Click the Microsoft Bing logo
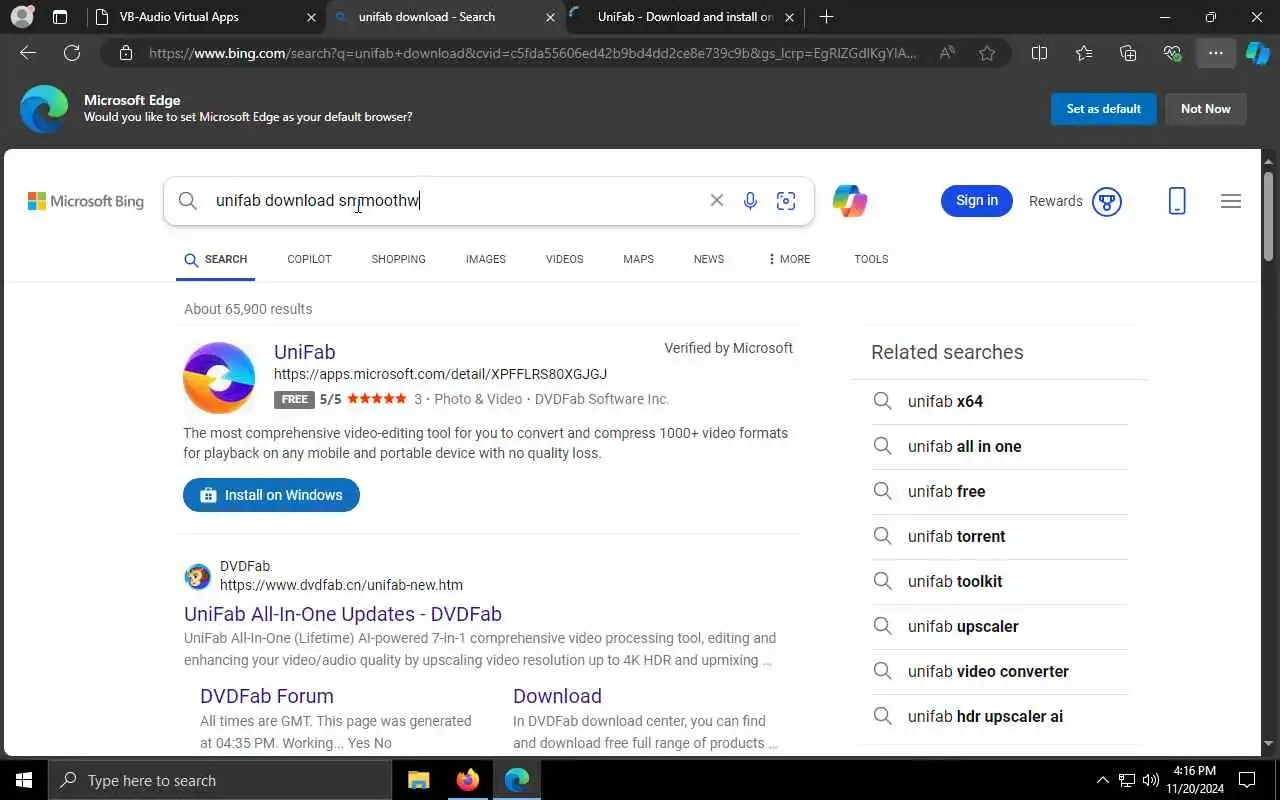1280x800 pixels. coord(86,201)
